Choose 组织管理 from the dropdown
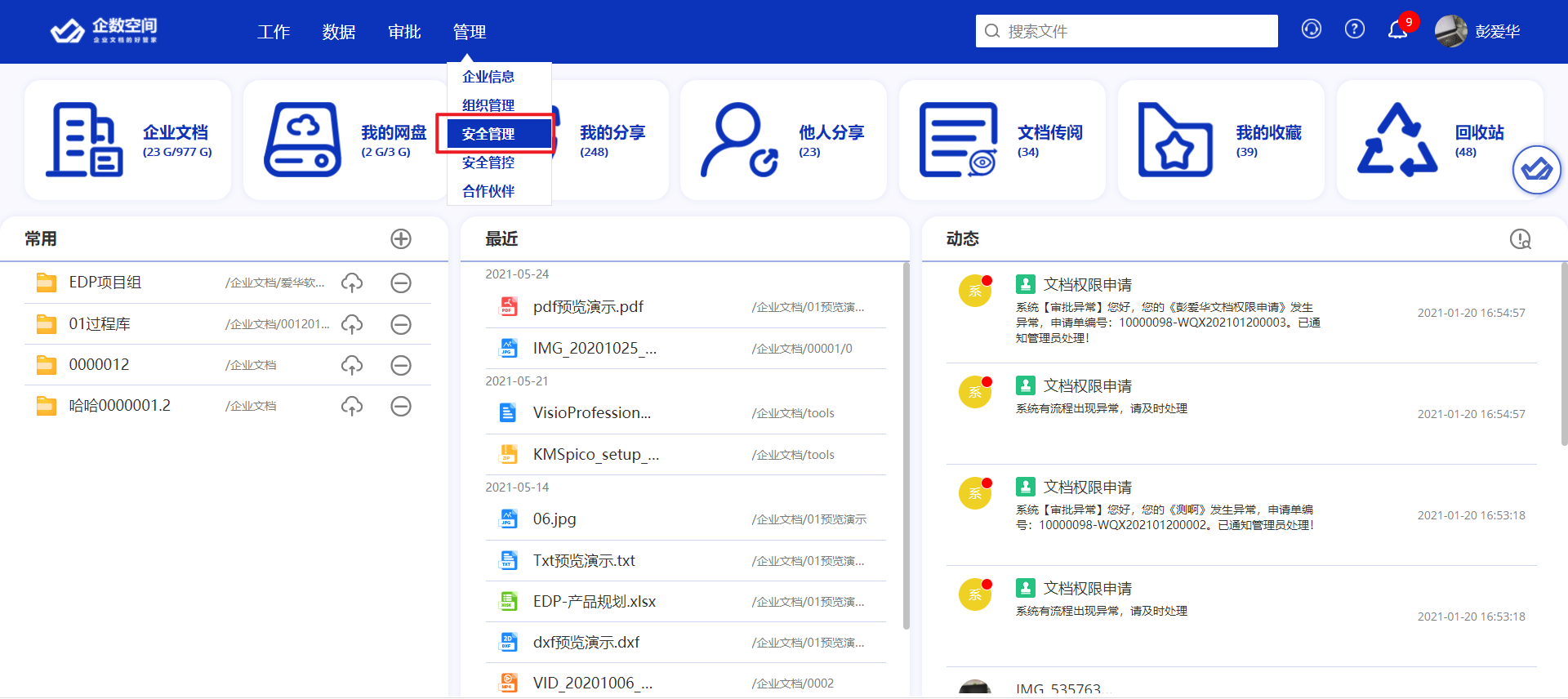1568x699 pixels. (x=499, y=105)
